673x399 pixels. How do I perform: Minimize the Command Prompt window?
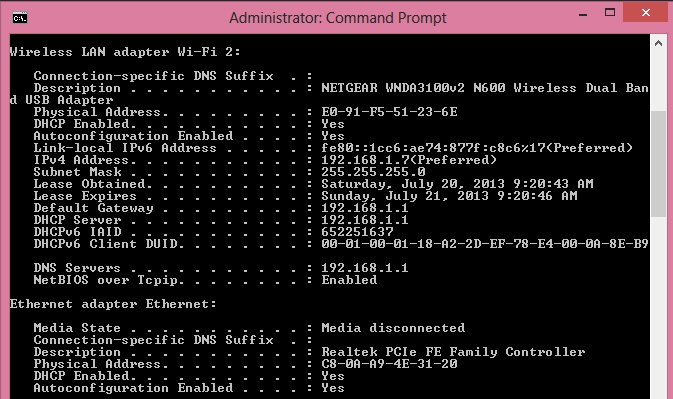[583, 13]
